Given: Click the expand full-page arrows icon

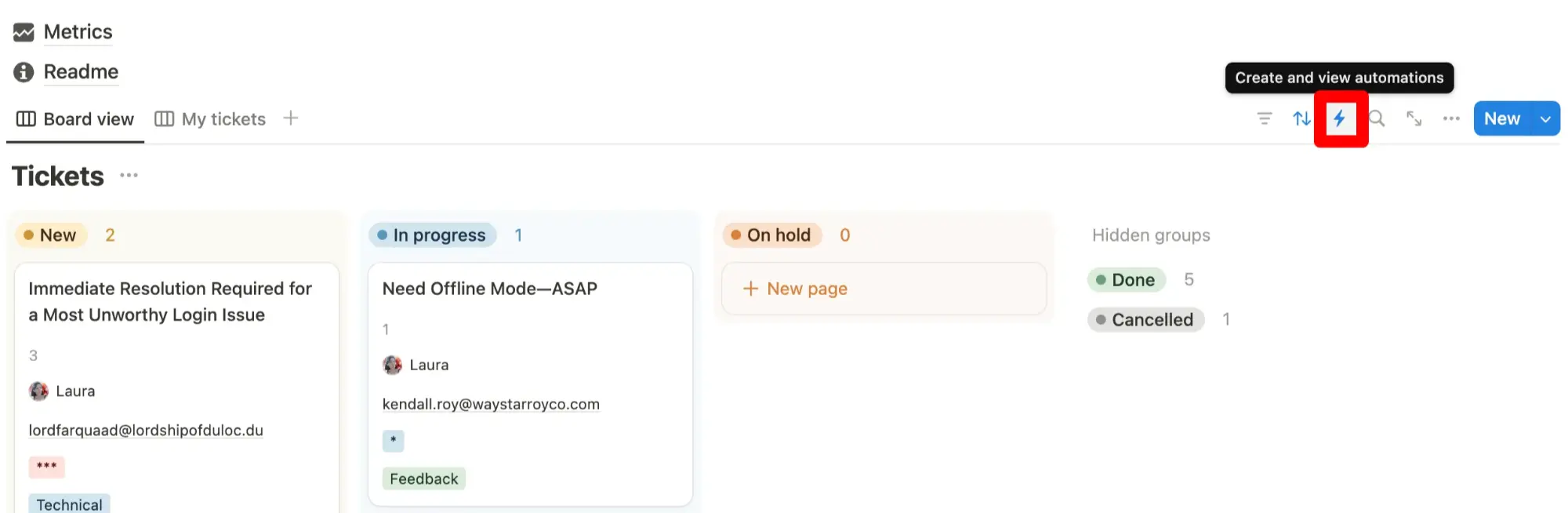Looking at the screenshot, I should point(1414,118).
